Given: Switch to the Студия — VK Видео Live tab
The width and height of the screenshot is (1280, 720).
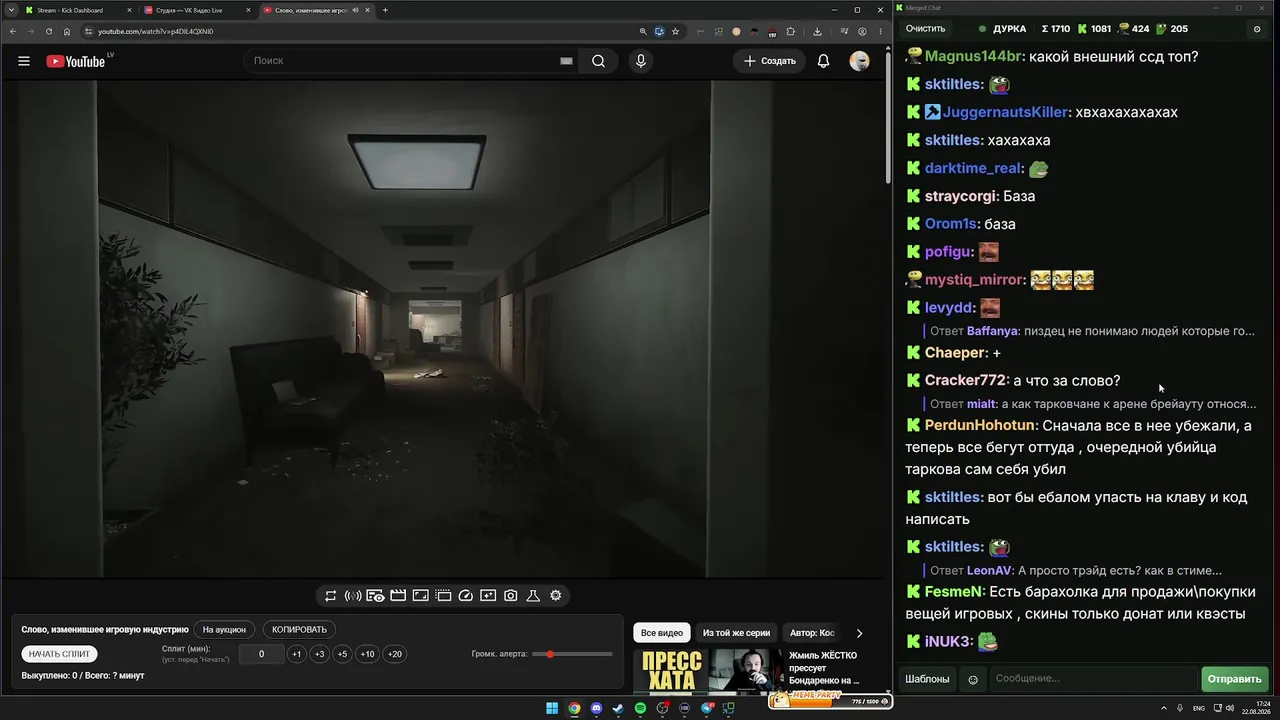Looking at the screenshot, I should coord(196,10).
